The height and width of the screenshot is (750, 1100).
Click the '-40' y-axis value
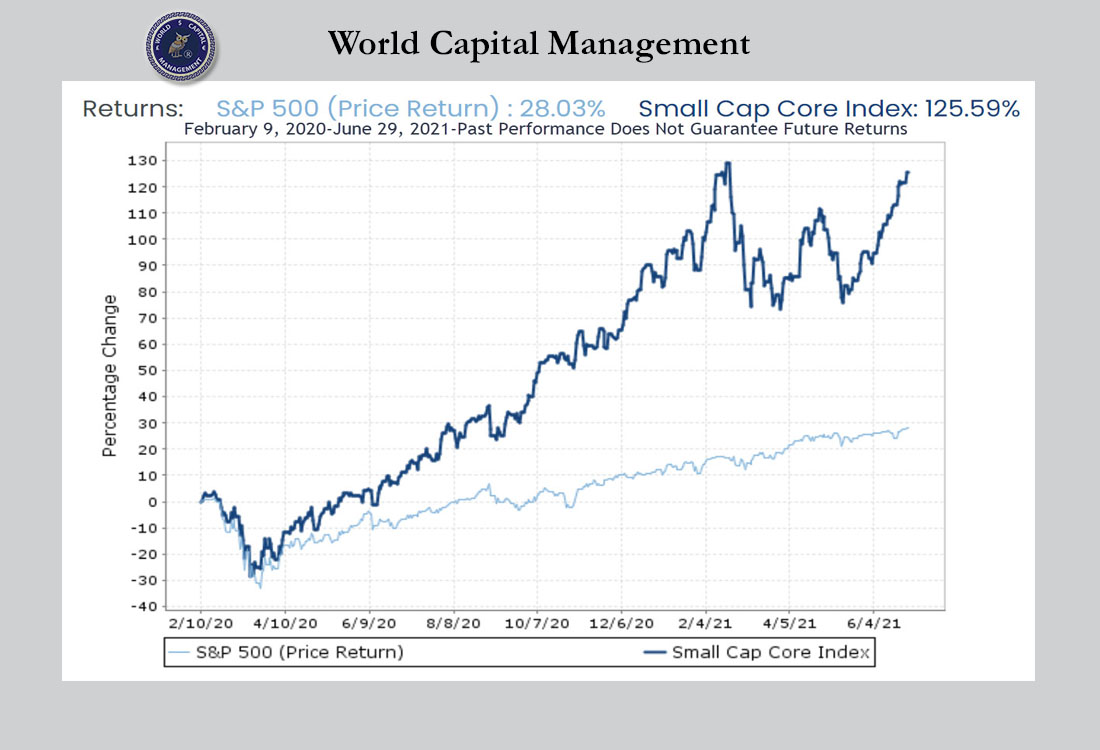coord(144,607)
